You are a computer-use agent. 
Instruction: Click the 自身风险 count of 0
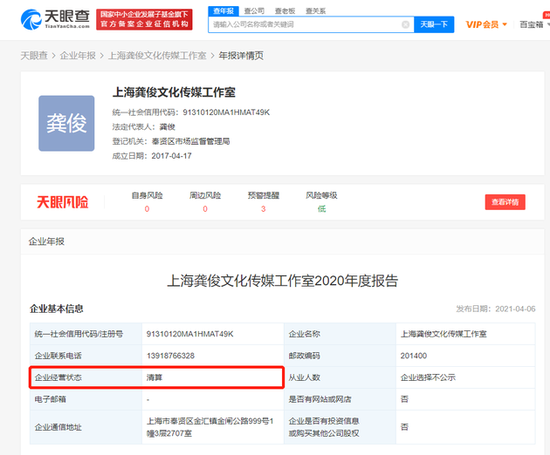[x=147, y=209]
